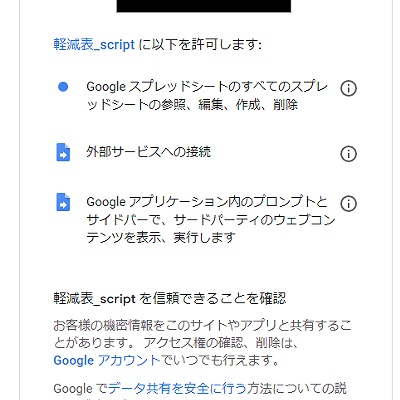
Task: Select the 外部サービスへの接続 permission text
Action: (x=148, y=152)
